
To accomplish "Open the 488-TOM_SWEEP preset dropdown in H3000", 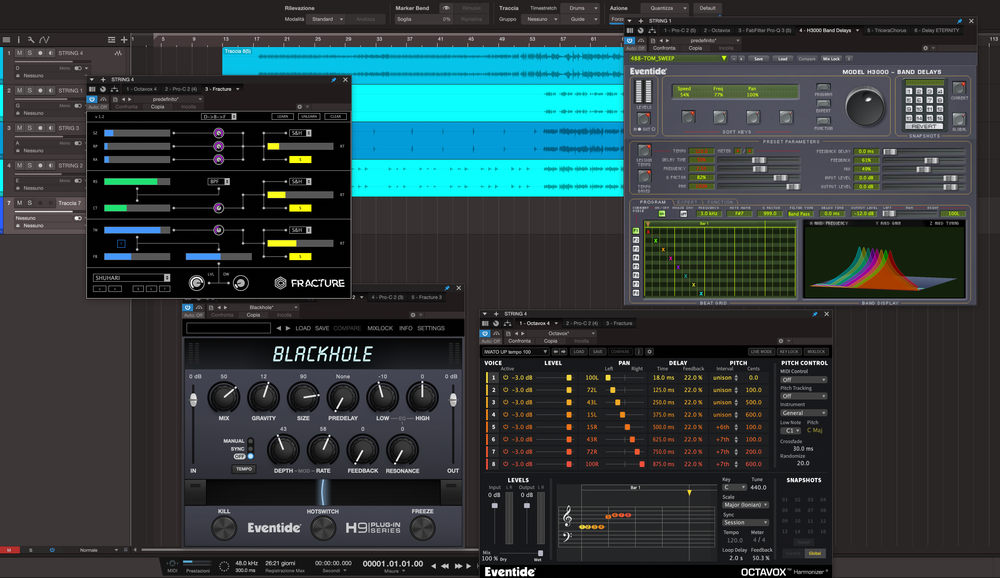I will 678,58.
